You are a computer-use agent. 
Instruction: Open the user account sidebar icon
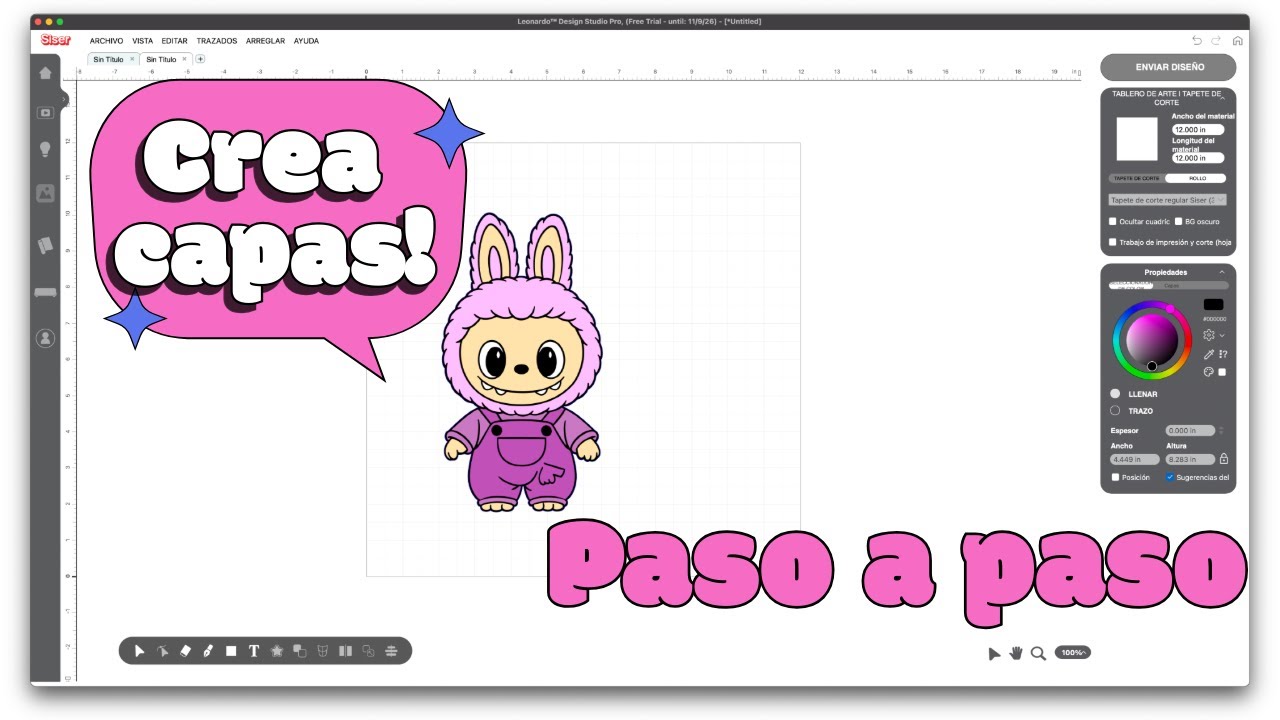[x=45, y=338]
